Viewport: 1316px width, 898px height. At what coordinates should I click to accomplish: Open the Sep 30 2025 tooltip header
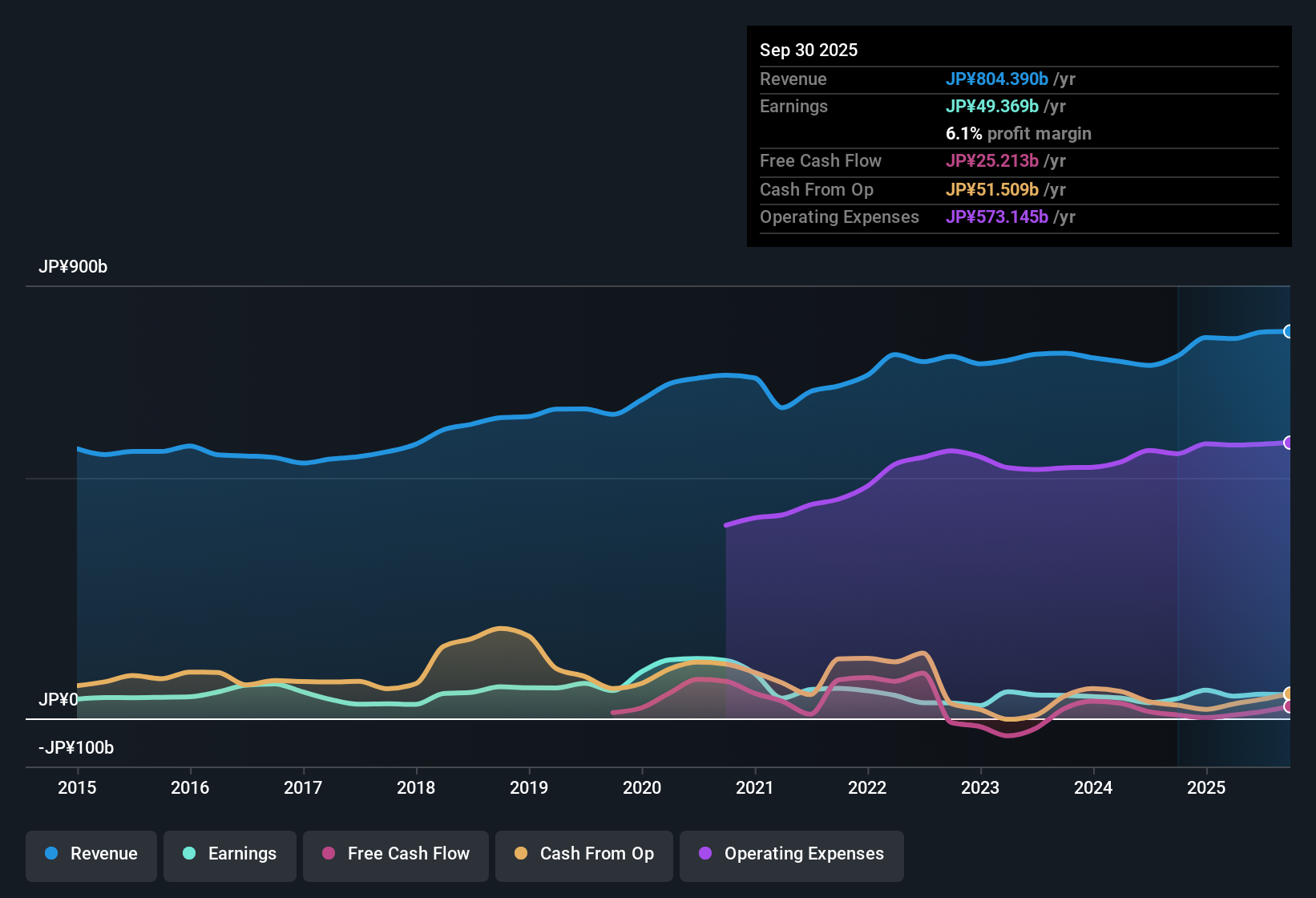(x=809, y=50)
